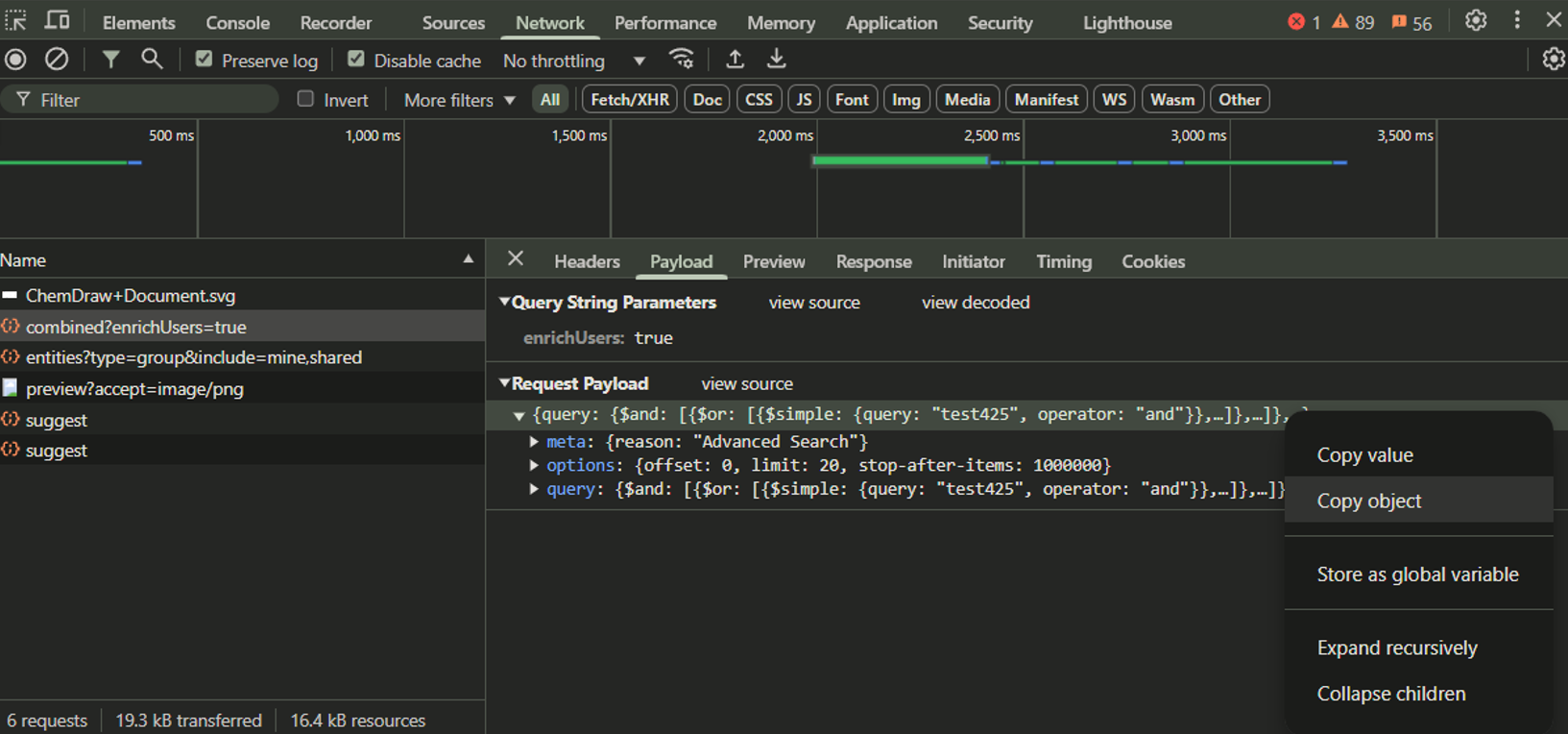Click view decoded link

tap(975, 303)
